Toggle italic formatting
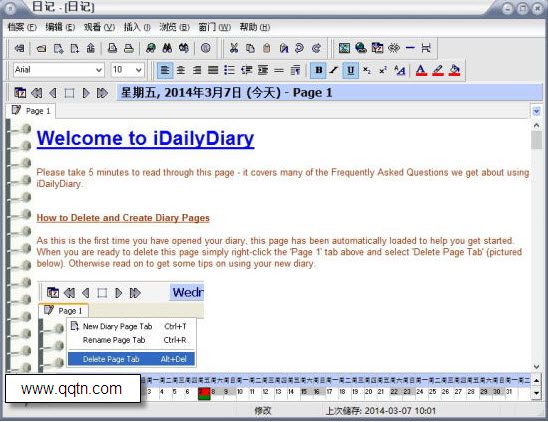Screen dimensions: 548x422 click(334, 70)
